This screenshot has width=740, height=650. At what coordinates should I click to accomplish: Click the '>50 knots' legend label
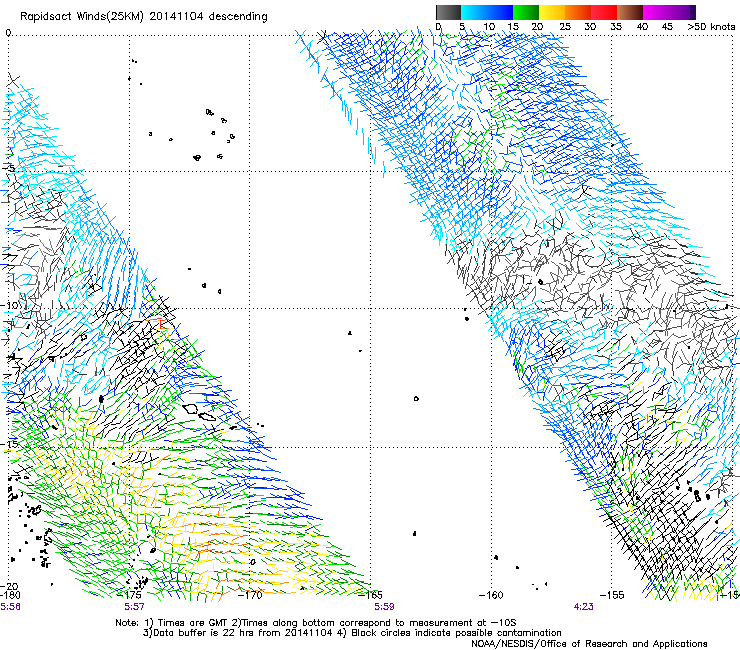(x=711, y=27)
